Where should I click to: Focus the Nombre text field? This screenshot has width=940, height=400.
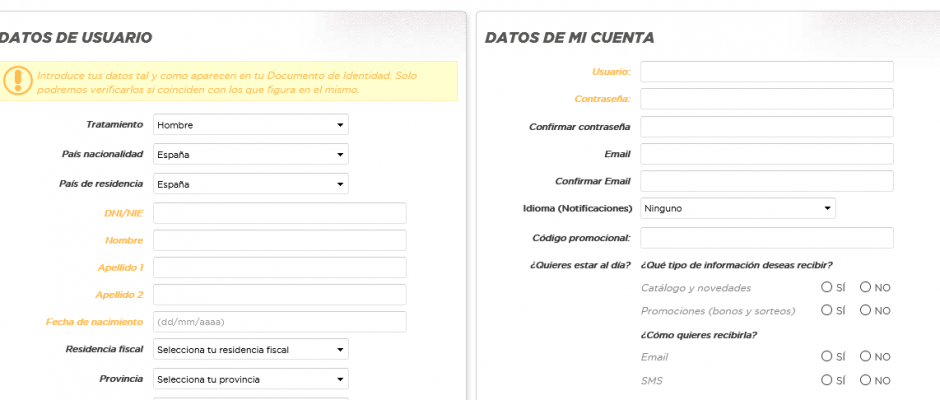tap(279, 240)
